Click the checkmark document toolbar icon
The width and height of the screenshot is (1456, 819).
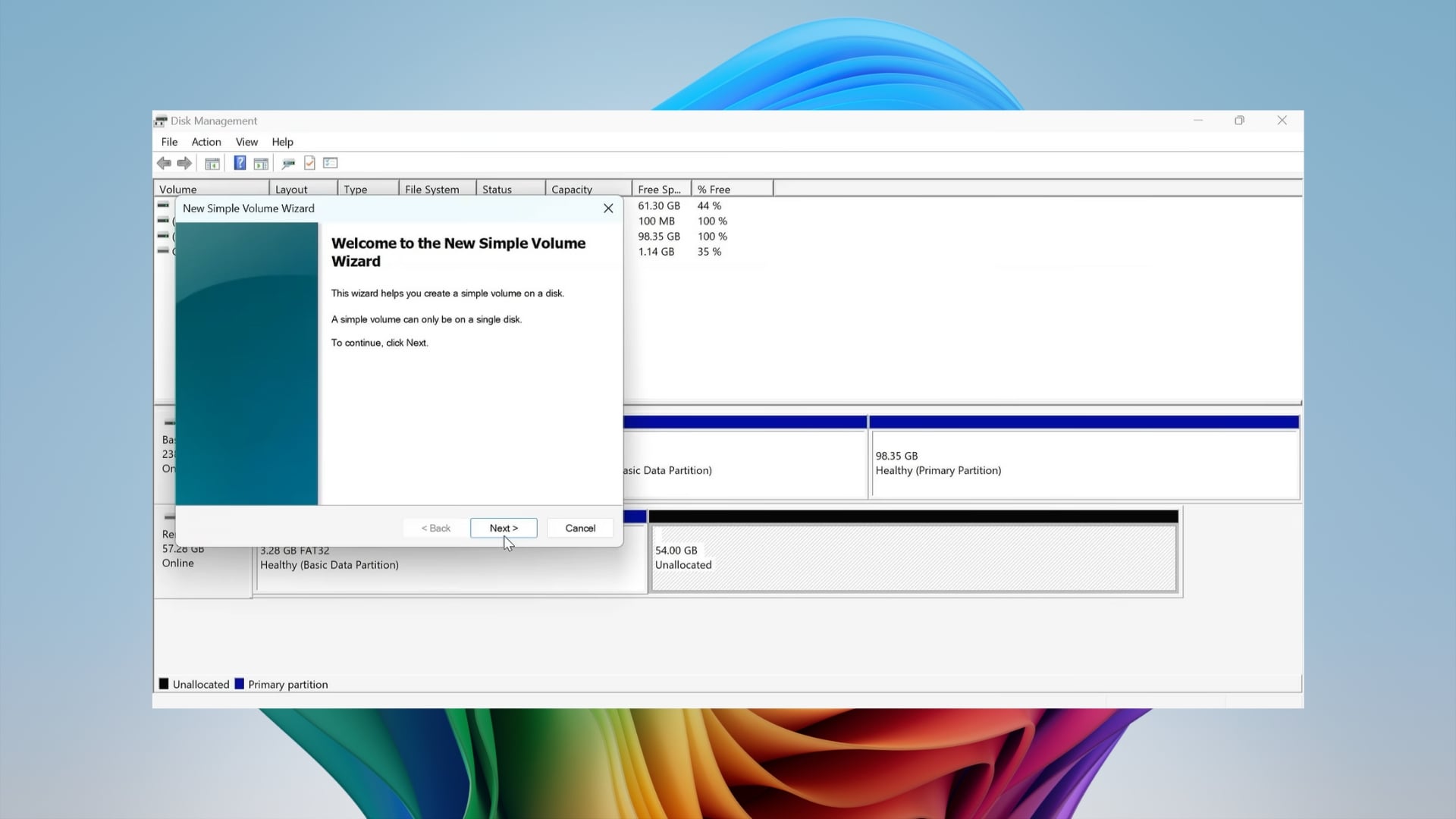click(x=309, y=163)
